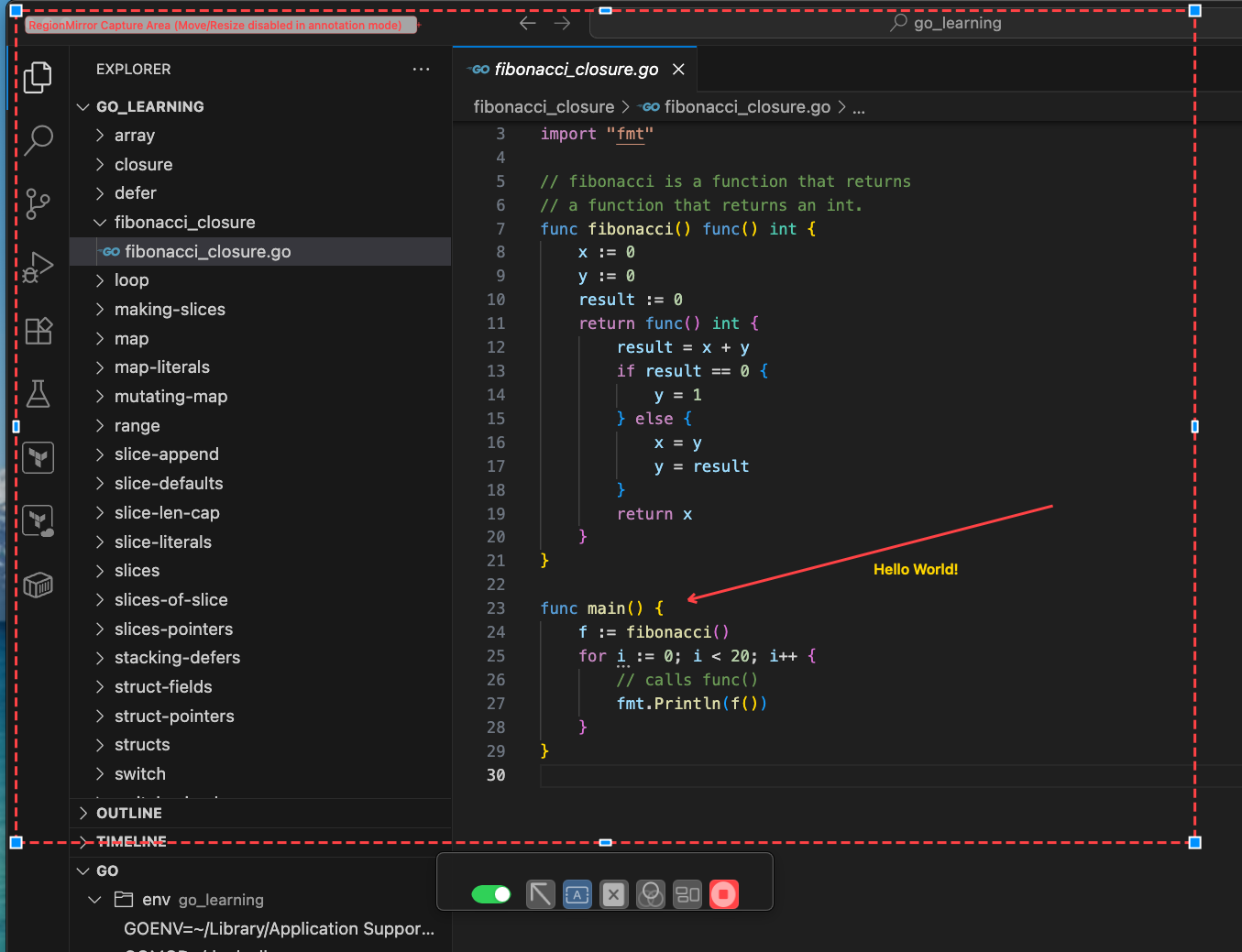Viewport: 1242px width, 952px height.
Task: Click the red stop recording button
Action: [x=723, y=894]
